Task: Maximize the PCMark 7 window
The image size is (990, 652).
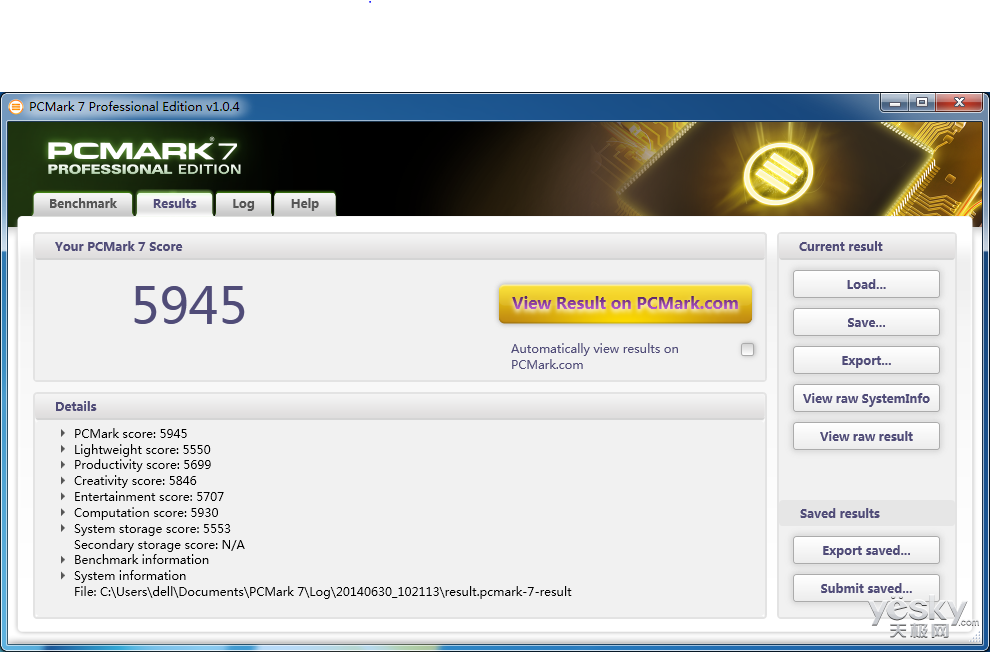Action: click(x=922, y=102)
